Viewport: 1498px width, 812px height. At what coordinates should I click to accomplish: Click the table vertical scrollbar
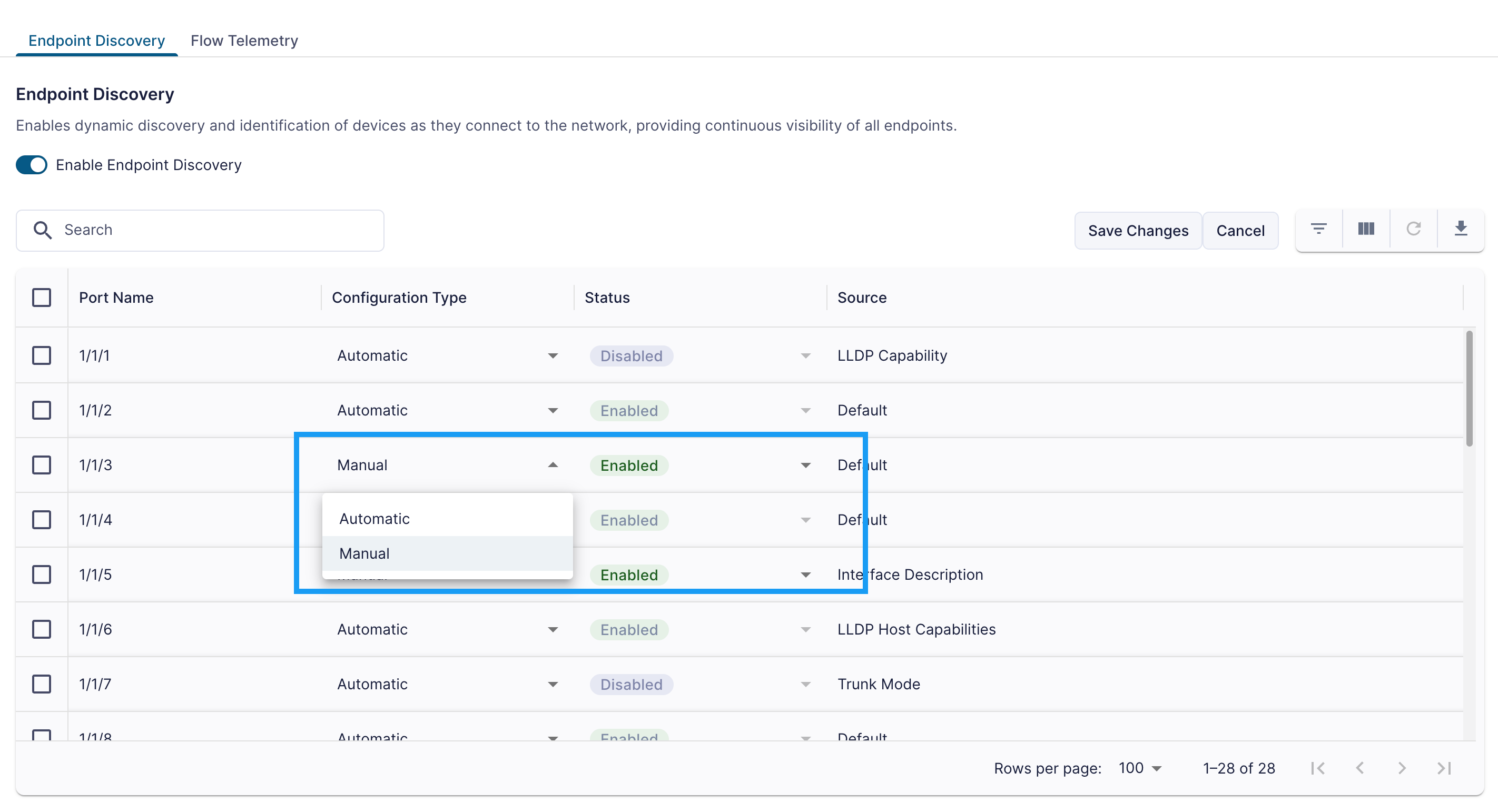(x=1469, y=388)
